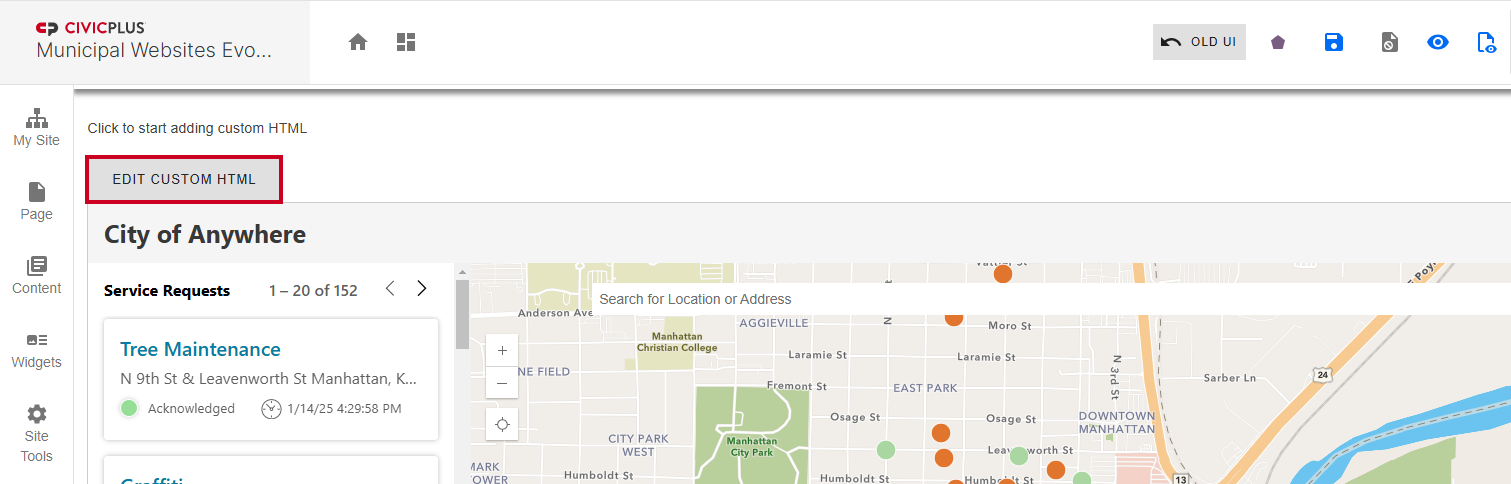Click the blue page preview document icon
This screenshot has height=484, width=1511.
click(x=1487, y=42)
